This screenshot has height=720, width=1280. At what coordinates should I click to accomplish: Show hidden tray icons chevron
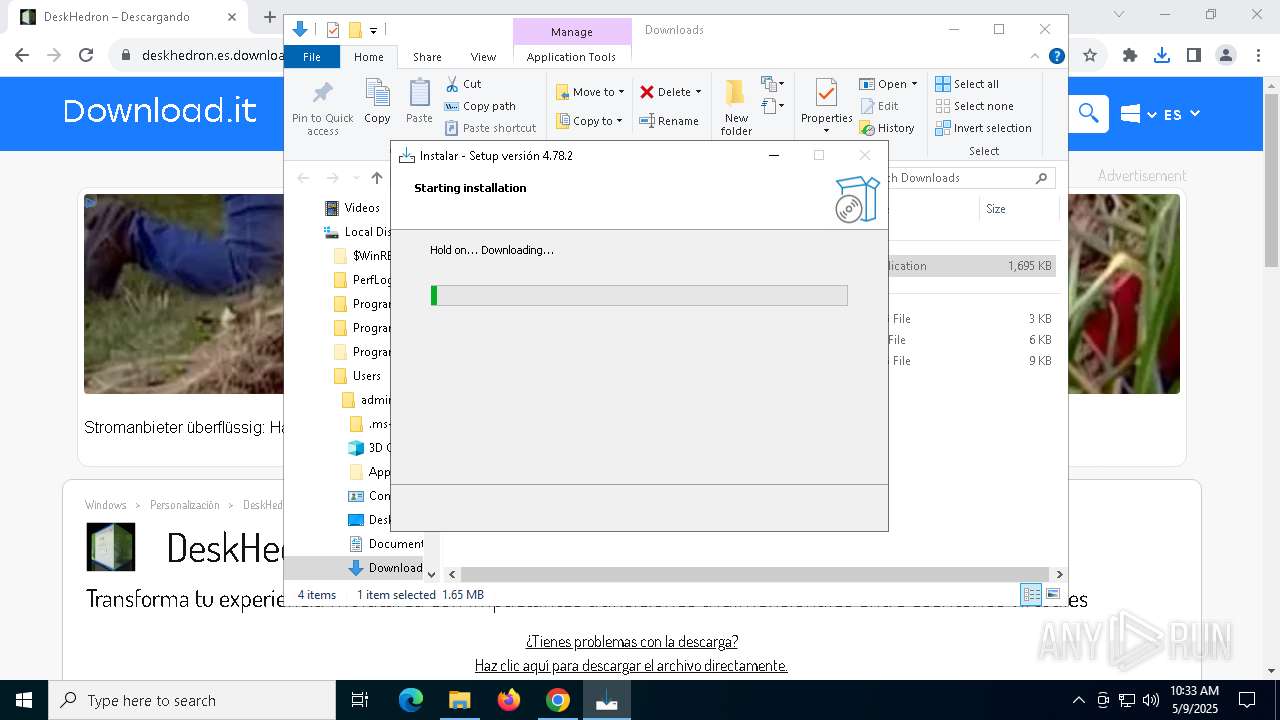pos(1079,700)
